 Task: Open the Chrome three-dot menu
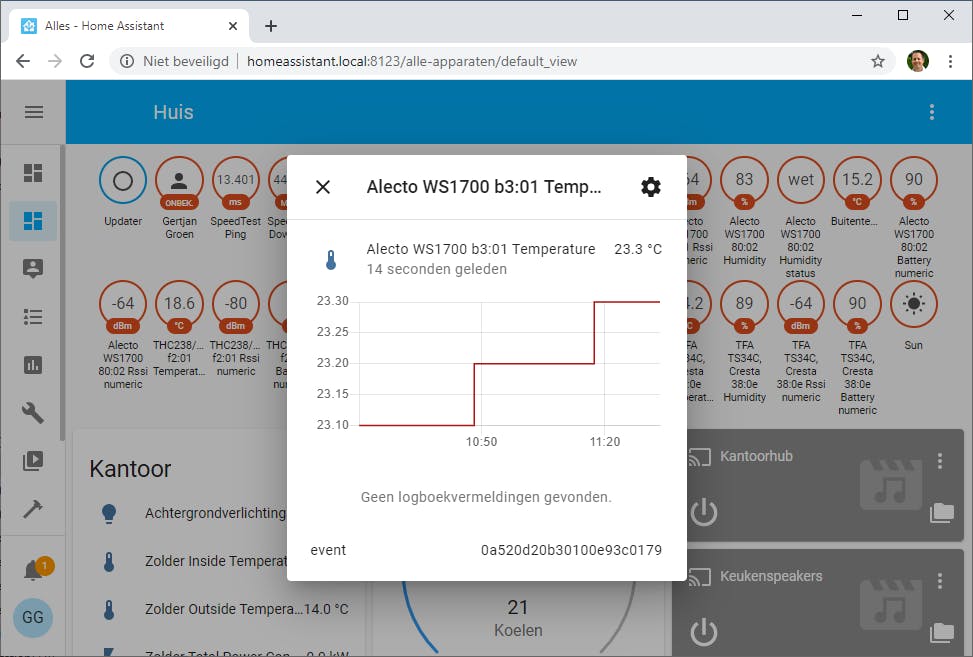click(950, 61)
